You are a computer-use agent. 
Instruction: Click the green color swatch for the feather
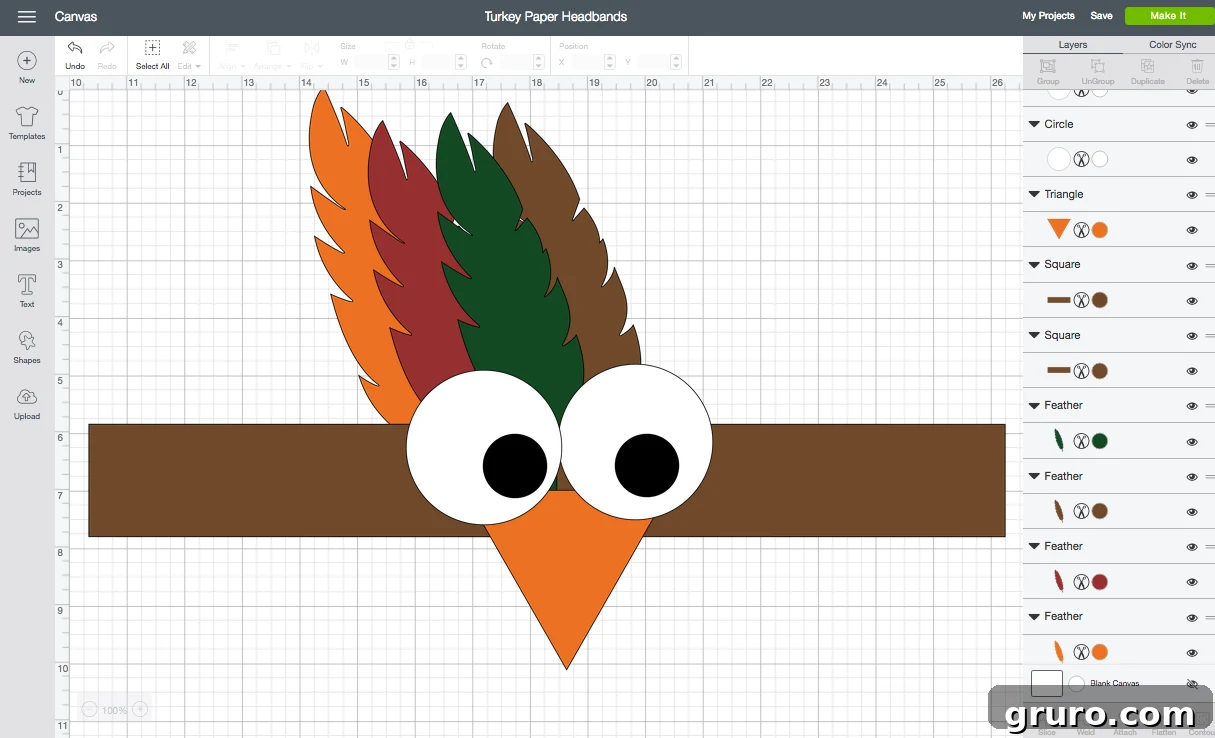pyautogui.click(x=1100, y=441)
